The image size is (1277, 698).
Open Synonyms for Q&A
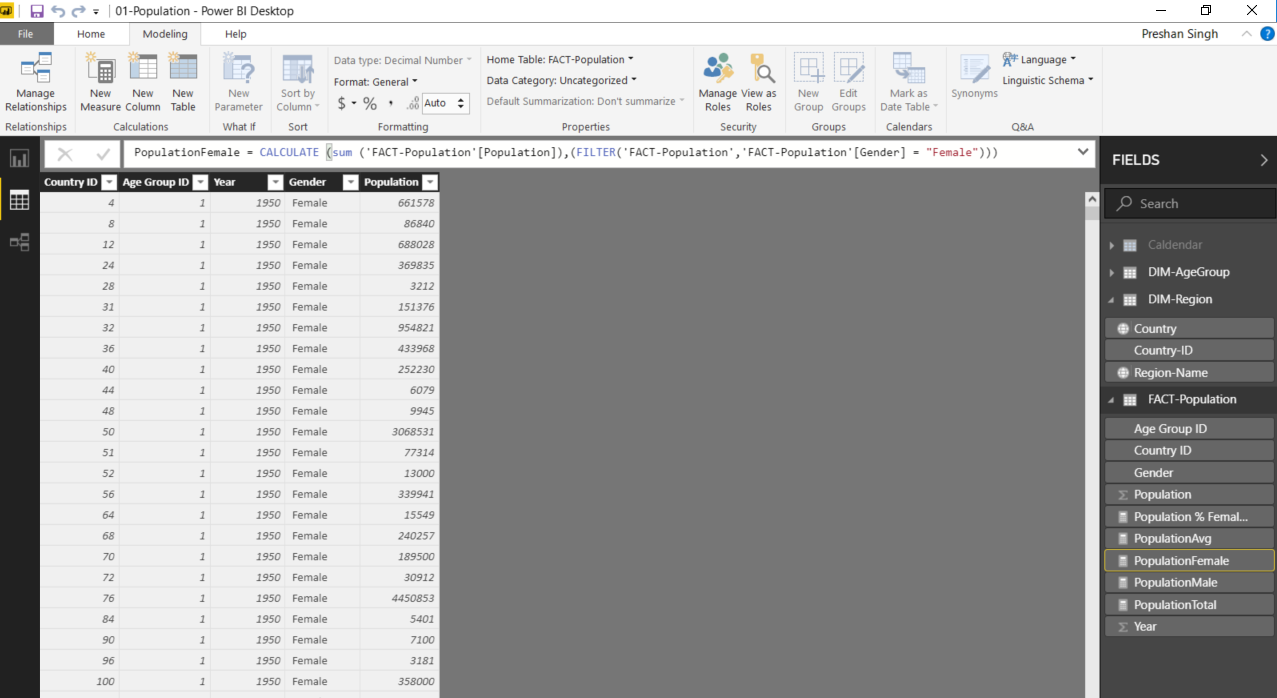[975, 78]
